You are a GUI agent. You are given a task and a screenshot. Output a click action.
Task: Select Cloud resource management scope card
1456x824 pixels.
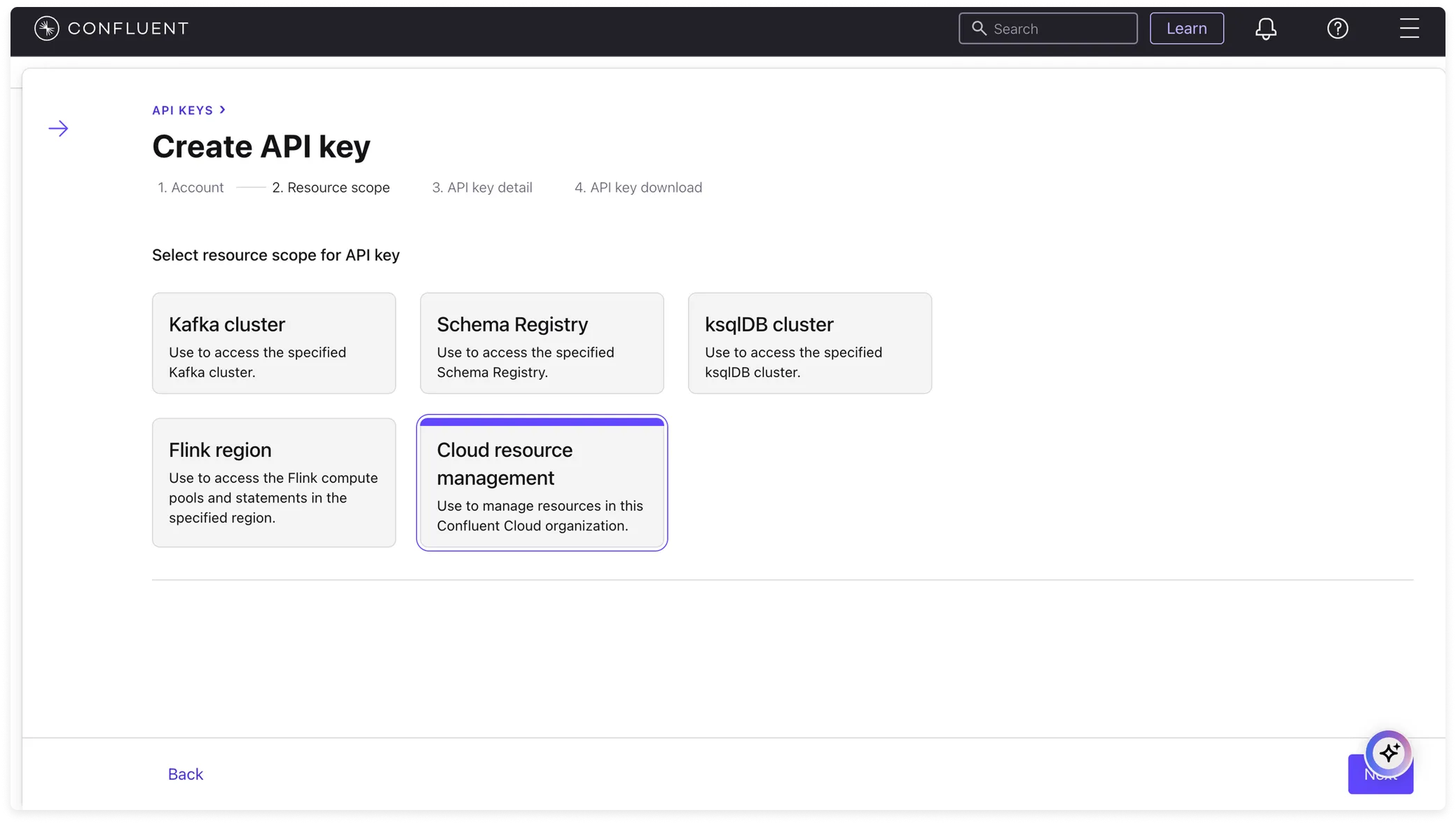(542, 483)
